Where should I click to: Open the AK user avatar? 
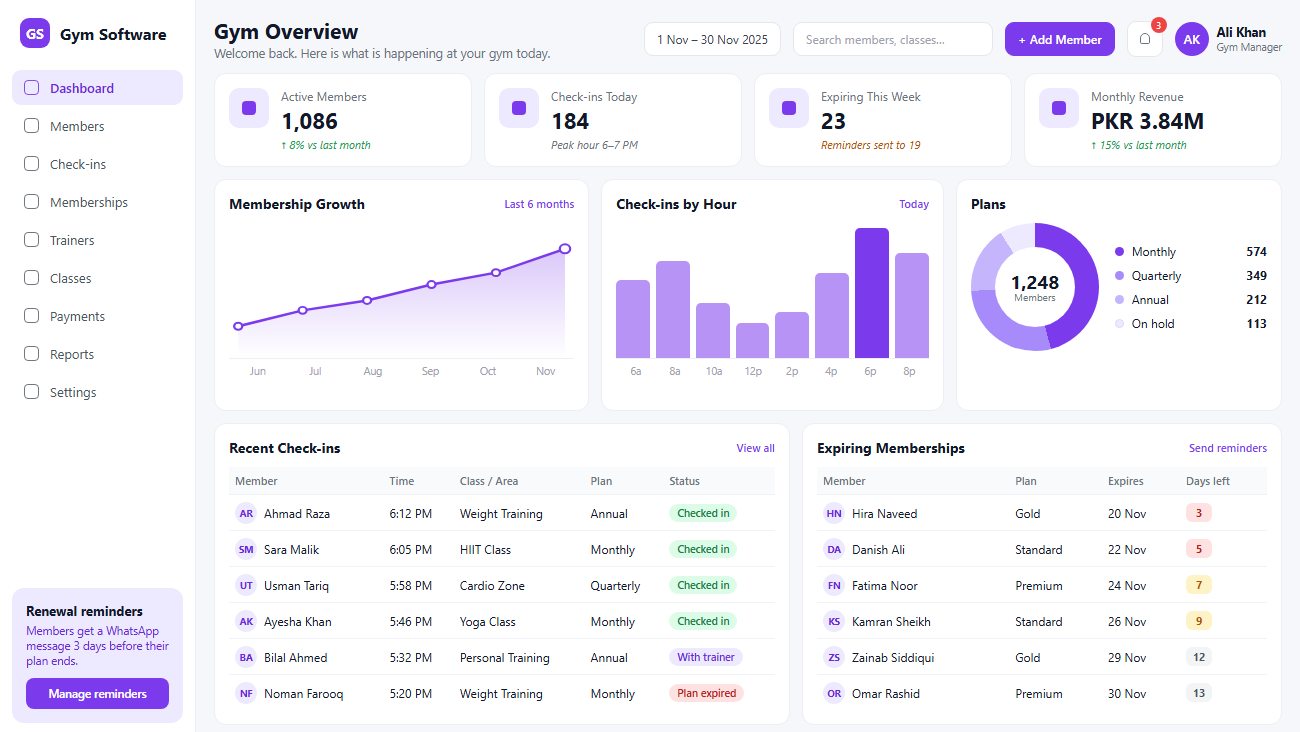pos(1192,39)
